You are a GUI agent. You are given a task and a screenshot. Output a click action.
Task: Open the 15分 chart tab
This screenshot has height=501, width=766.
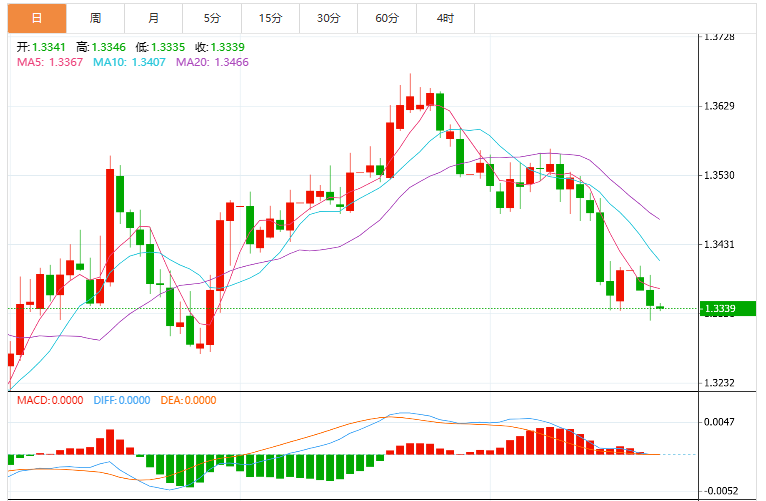pyautogui.click(x=270, y=19)
